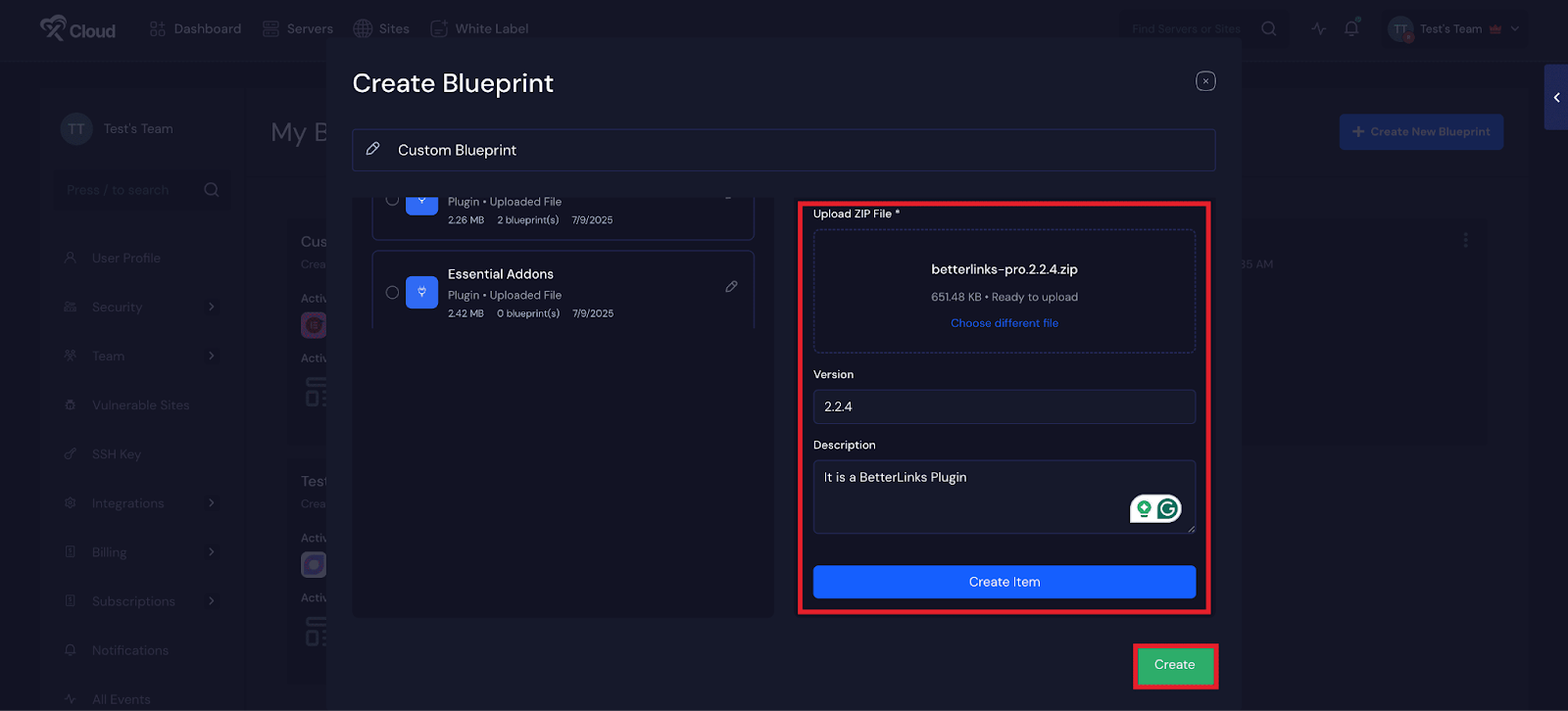Viewport: 1568px width, 711px height.
Task: Click the betterlinks-pro.2.2.4.zip file name
Action: [x=1004, y=269]
